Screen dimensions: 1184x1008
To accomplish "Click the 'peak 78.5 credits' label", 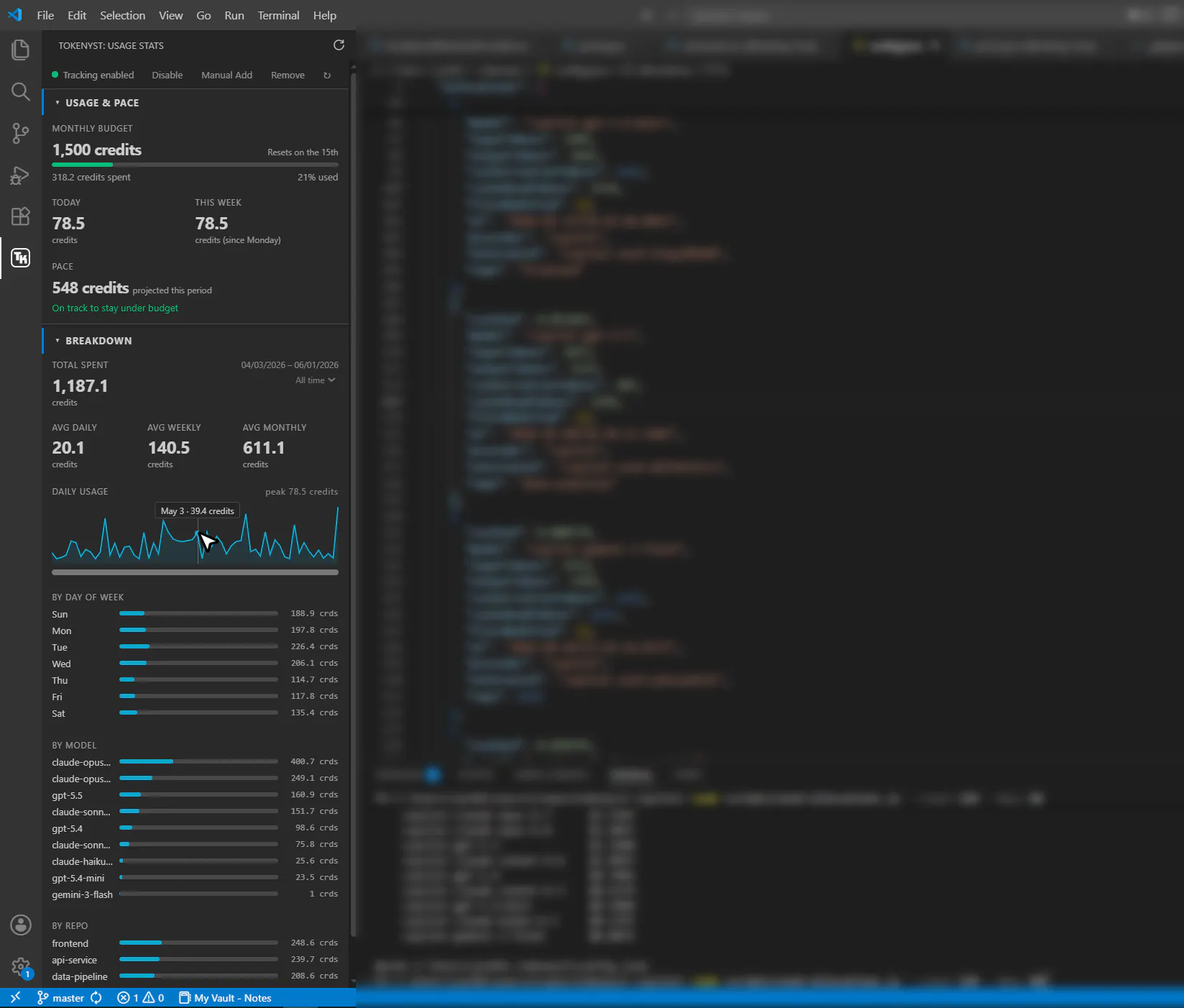I will [301, 492].
